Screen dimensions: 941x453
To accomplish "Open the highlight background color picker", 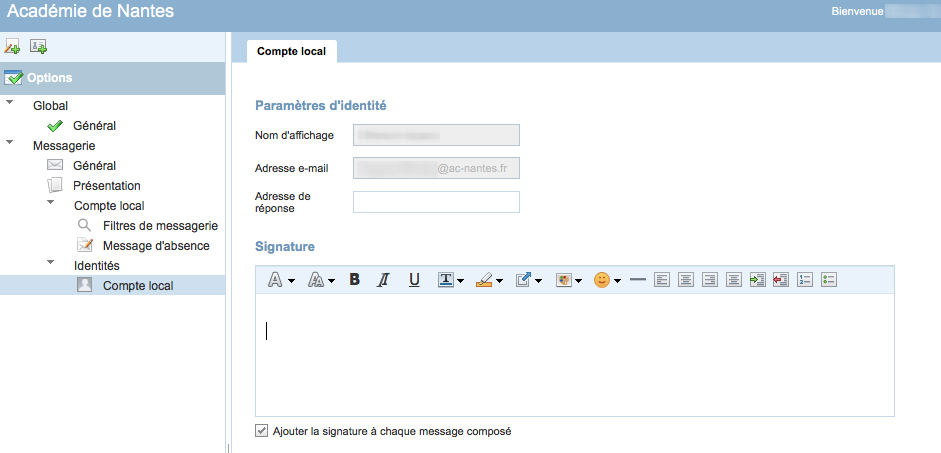I will [x=489, y=280].
